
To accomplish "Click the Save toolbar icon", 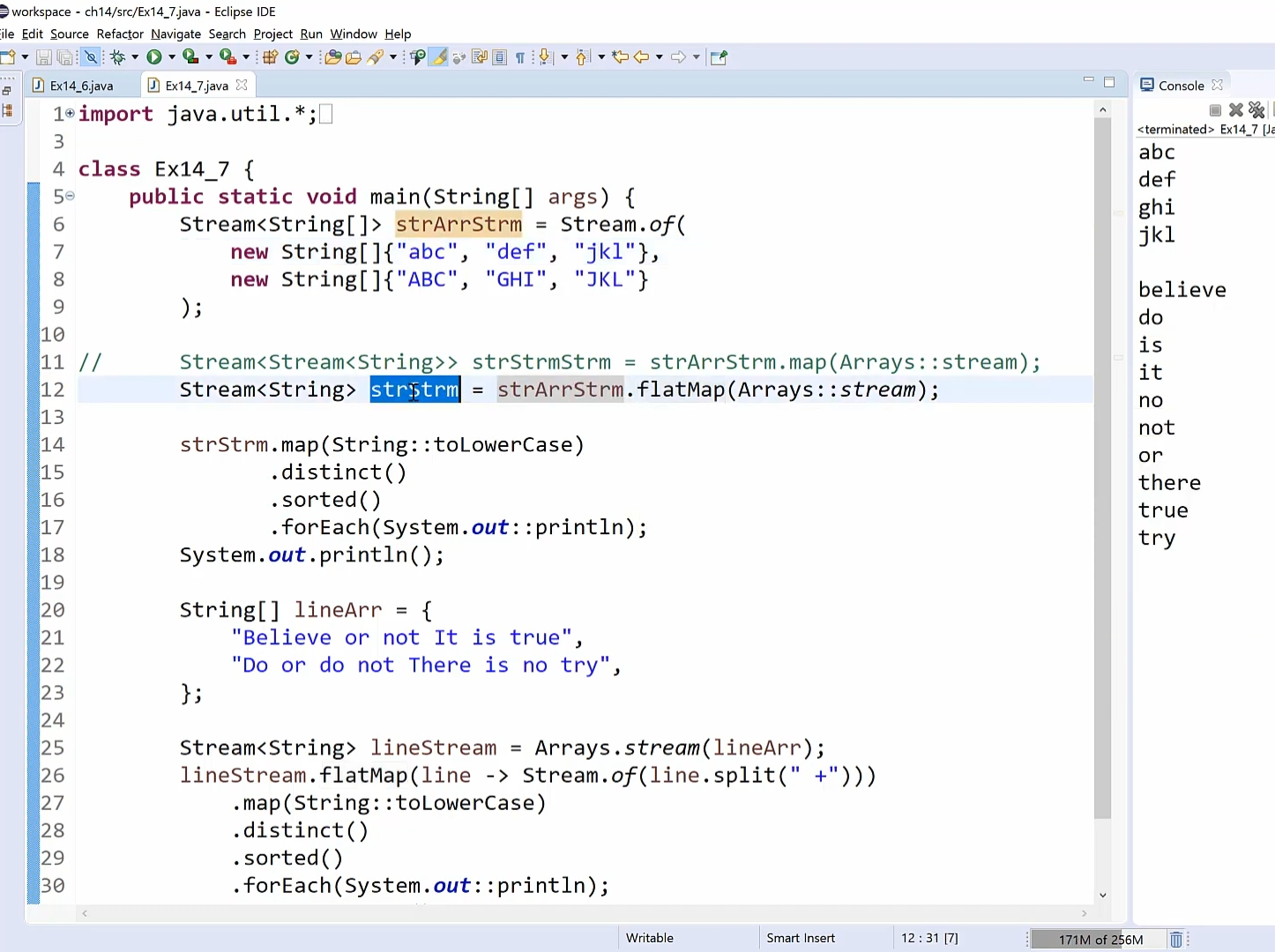I will [43, 57].
